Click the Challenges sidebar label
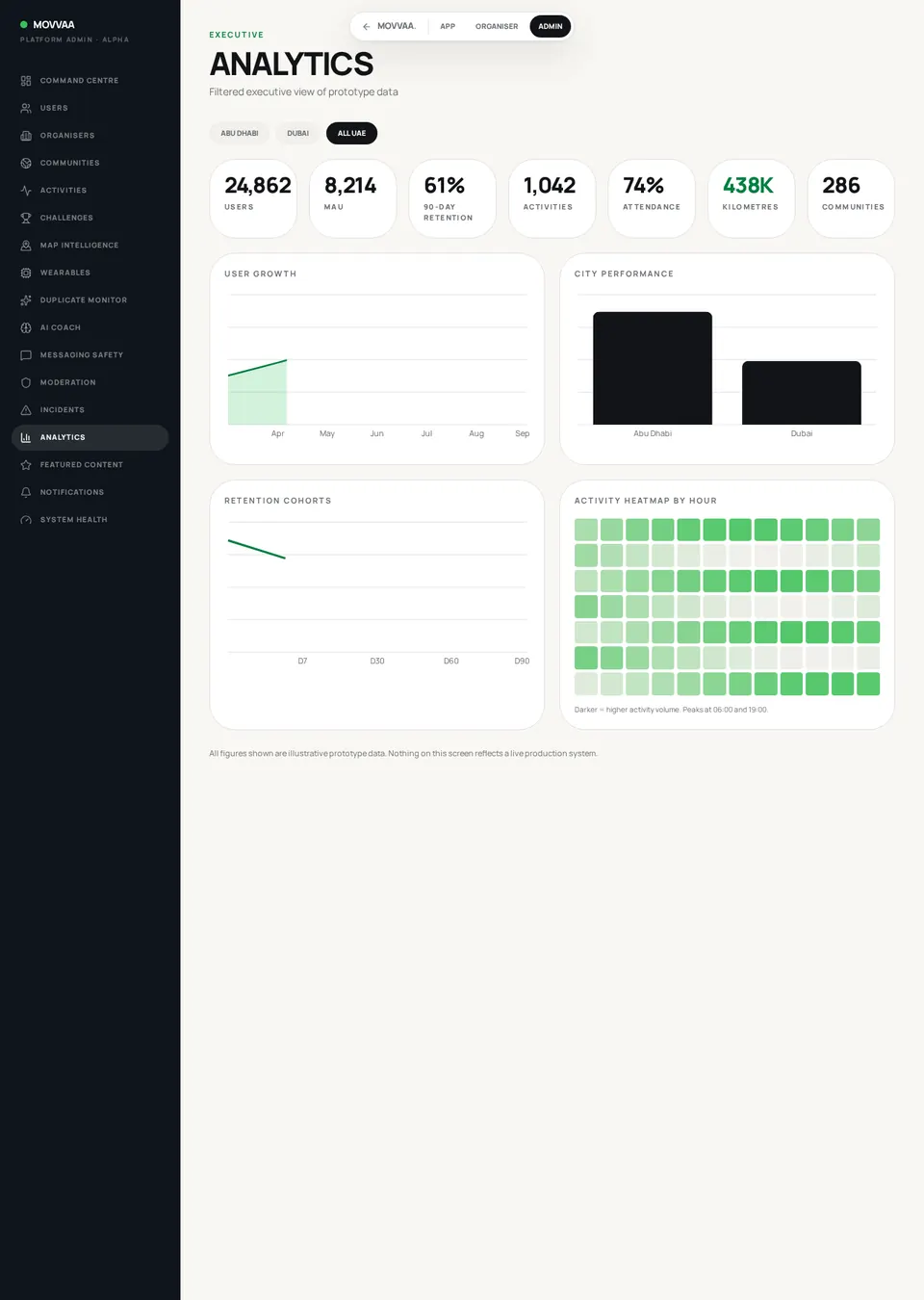Viewport: 924px width, 1300px height. coord(66,218)
